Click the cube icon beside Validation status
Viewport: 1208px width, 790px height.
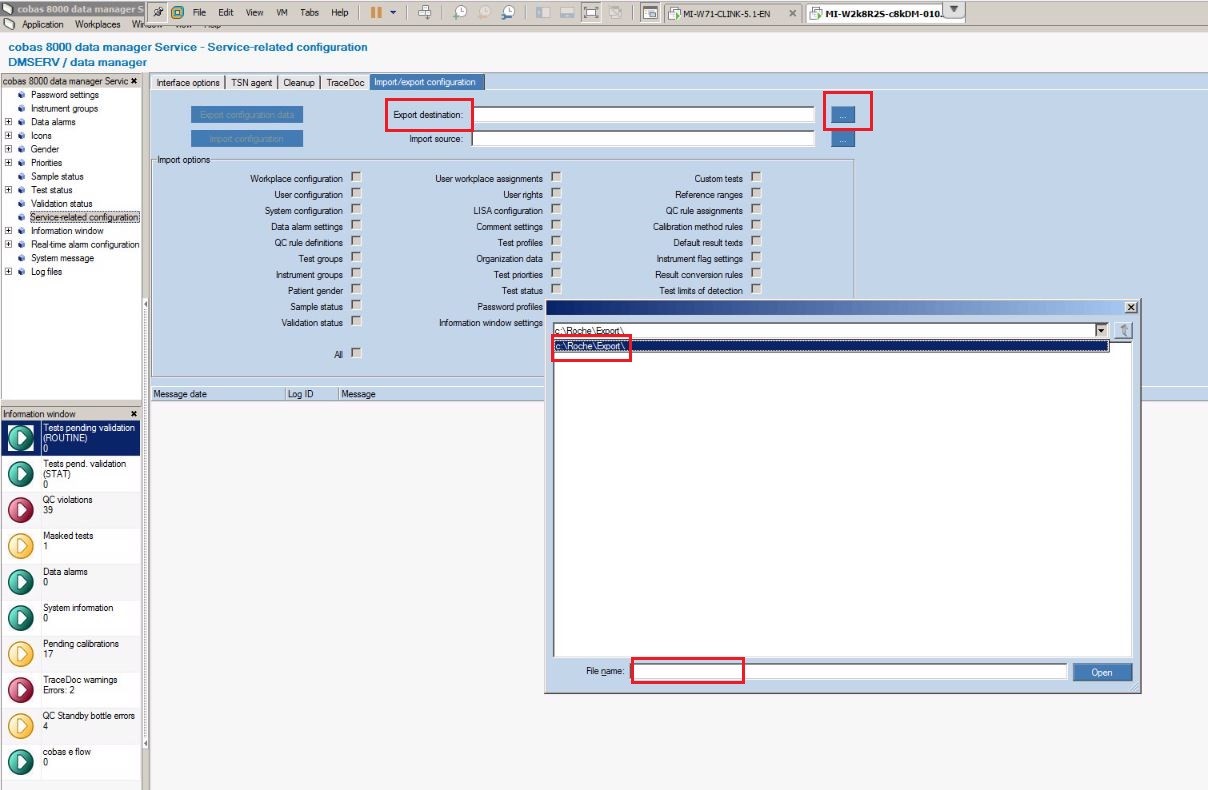[x=21, y=204]
